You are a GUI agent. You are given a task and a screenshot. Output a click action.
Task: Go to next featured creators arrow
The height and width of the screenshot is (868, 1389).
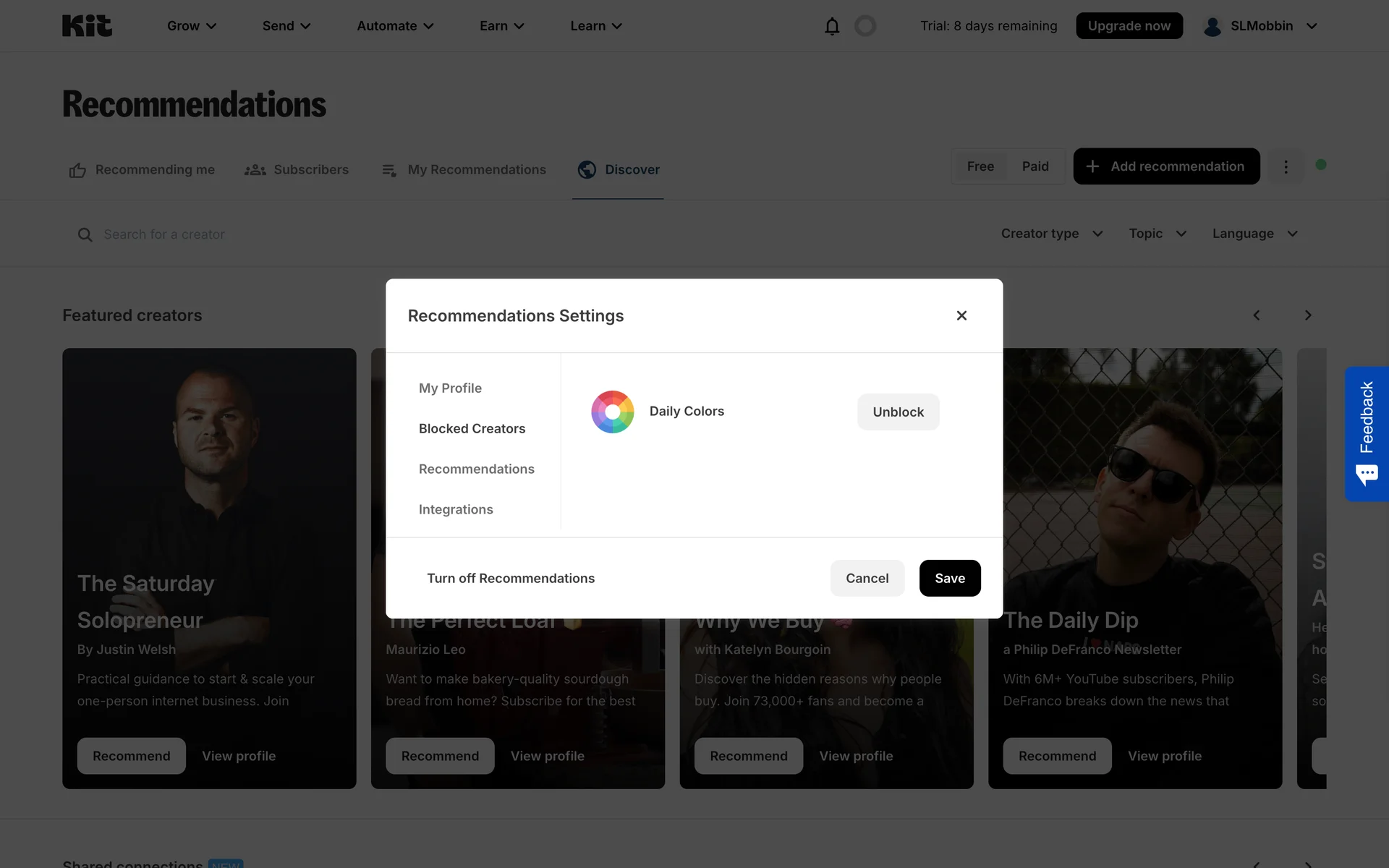click(x=1307, y=315)
